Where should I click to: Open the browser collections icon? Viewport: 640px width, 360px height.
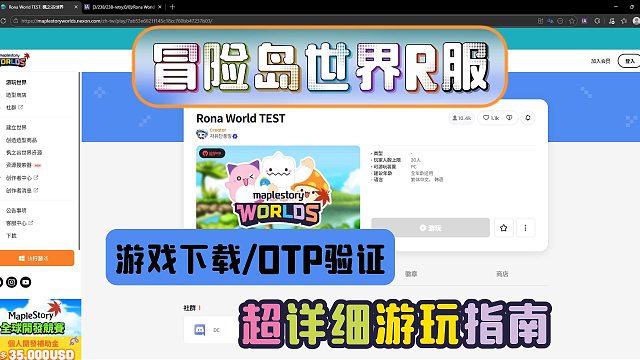tap(623, 20)
